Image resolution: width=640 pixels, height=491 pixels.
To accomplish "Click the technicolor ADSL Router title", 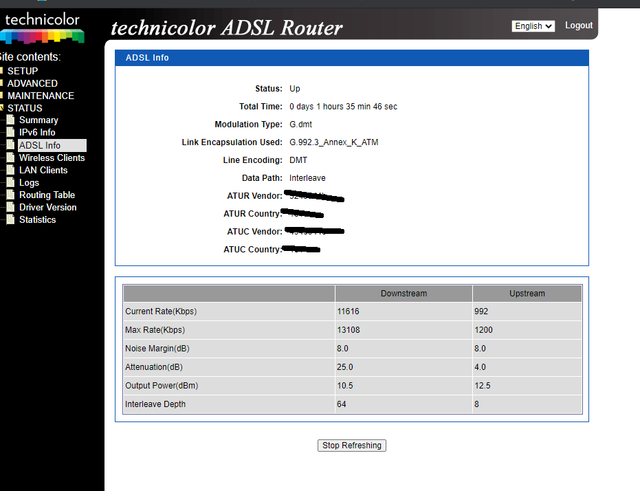I will click(x=227, y=28).
